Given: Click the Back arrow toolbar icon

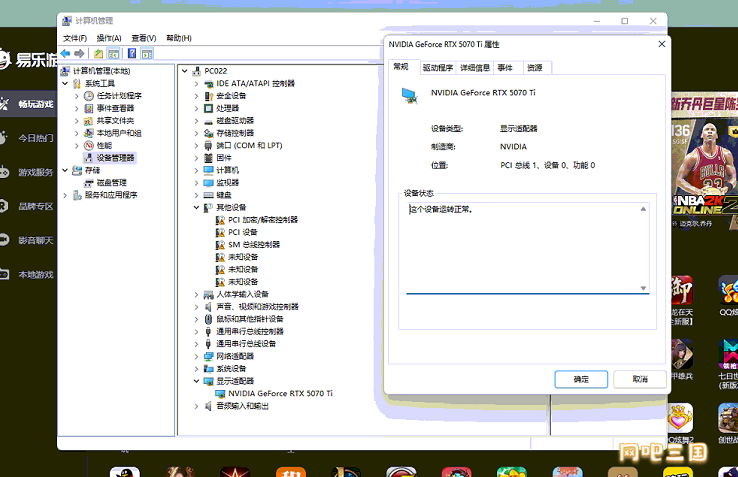Looking at the screenshot, I should (65, 54).
